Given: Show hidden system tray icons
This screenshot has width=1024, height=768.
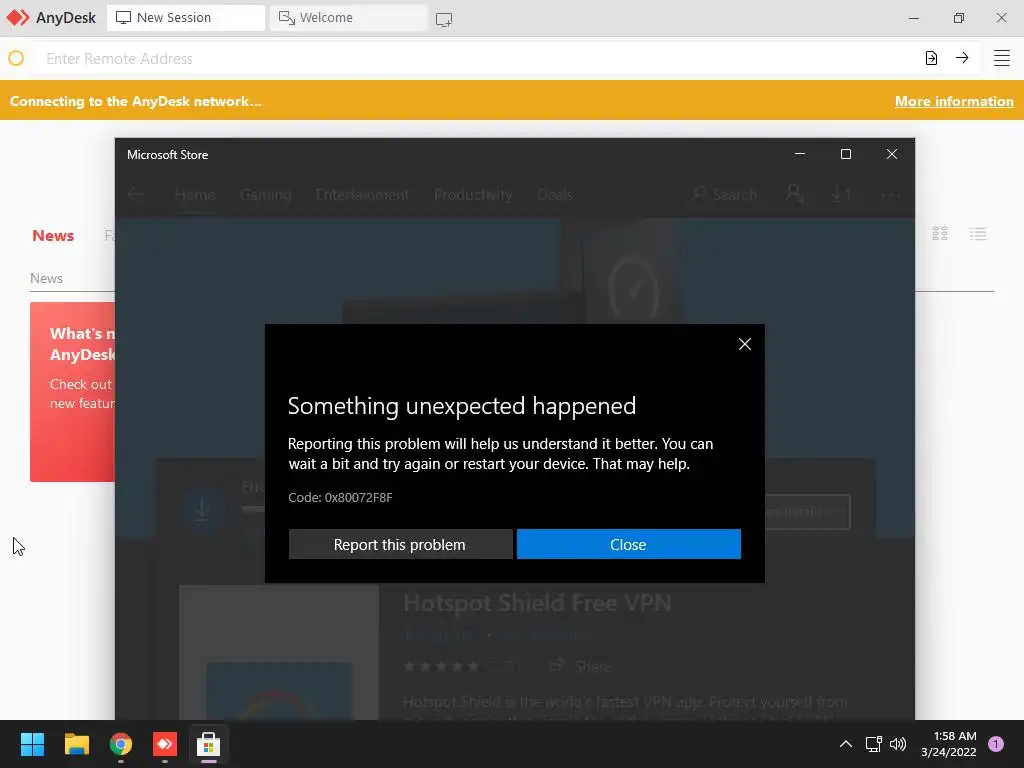Looking at the screenshot, I should tap(846, 744).
